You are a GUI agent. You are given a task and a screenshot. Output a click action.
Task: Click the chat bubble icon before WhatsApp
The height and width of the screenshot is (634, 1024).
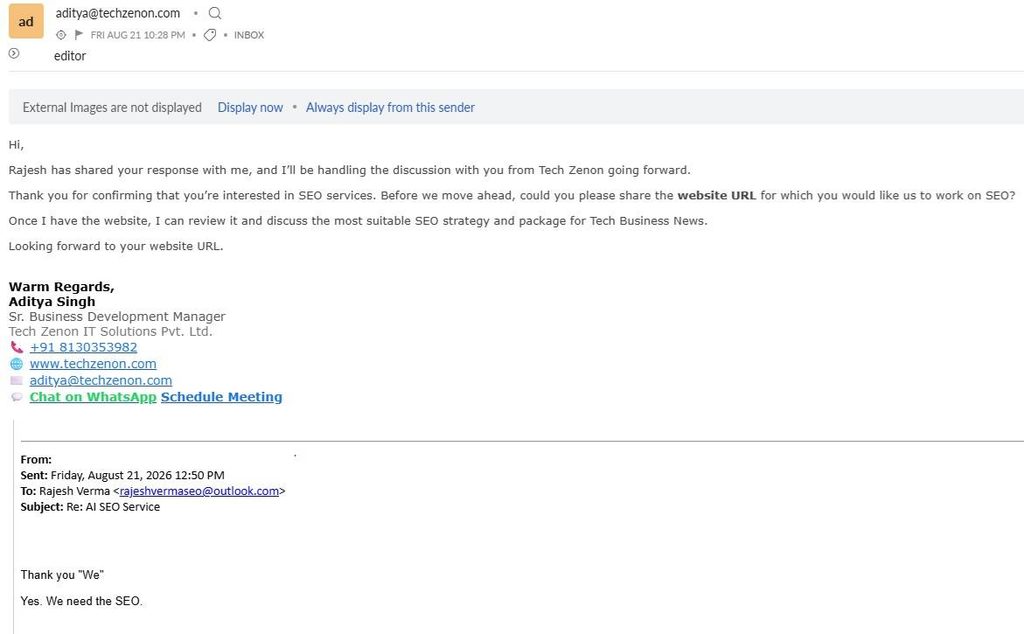pyautogui.click(x=16, y=397)
